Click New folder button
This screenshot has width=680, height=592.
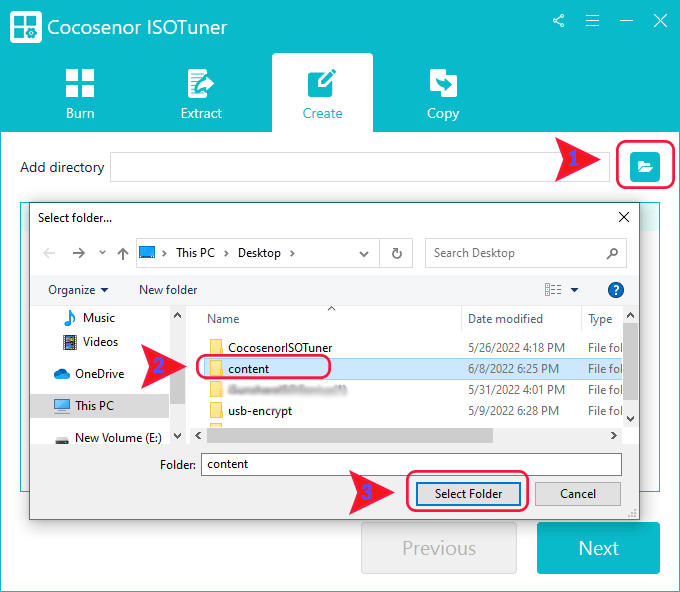pyautogui.click(x=168, y=290)
